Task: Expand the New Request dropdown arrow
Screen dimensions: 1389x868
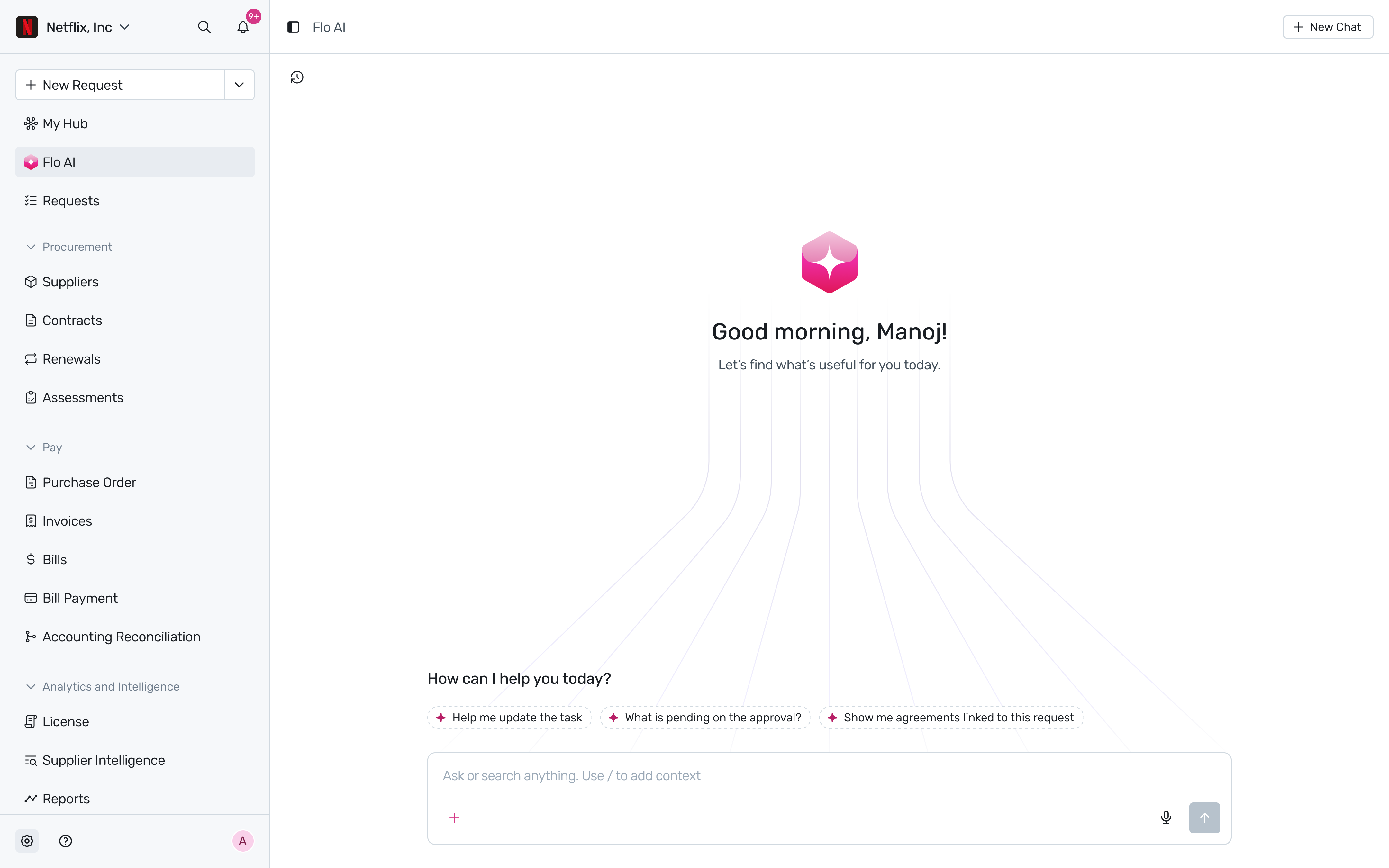Action: (239, 85)
